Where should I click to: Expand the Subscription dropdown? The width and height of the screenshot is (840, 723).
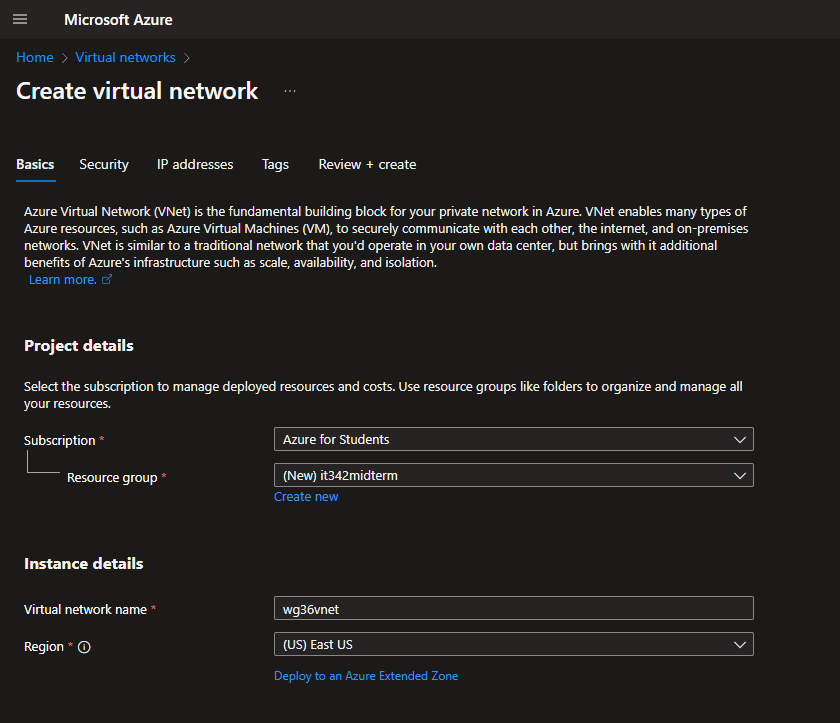click(x=513, y=439)
